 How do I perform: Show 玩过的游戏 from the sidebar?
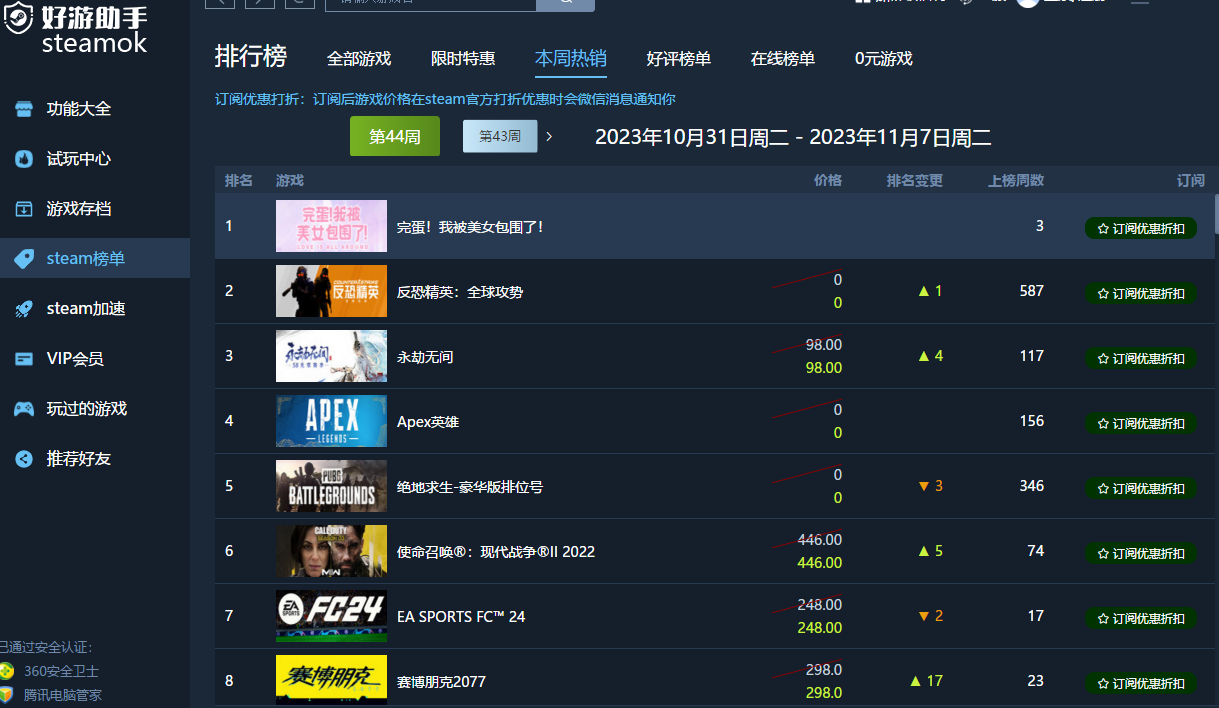tap(86, 409)
